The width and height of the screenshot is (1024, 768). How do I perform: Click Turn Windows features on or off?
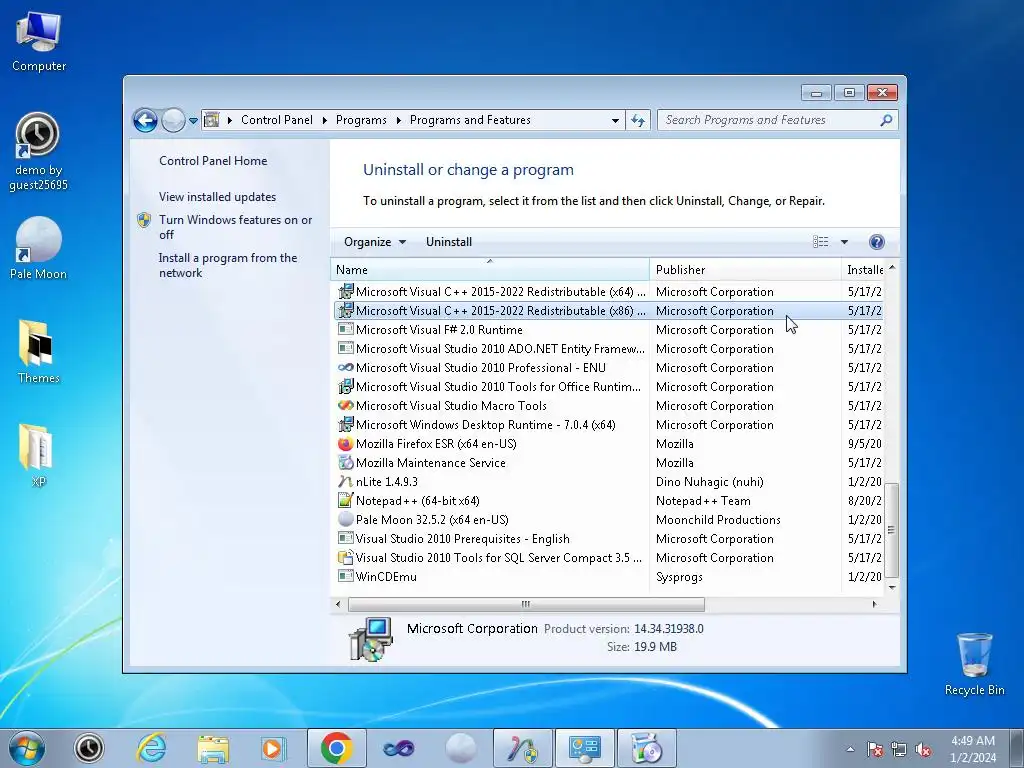(x=235, y=227)
